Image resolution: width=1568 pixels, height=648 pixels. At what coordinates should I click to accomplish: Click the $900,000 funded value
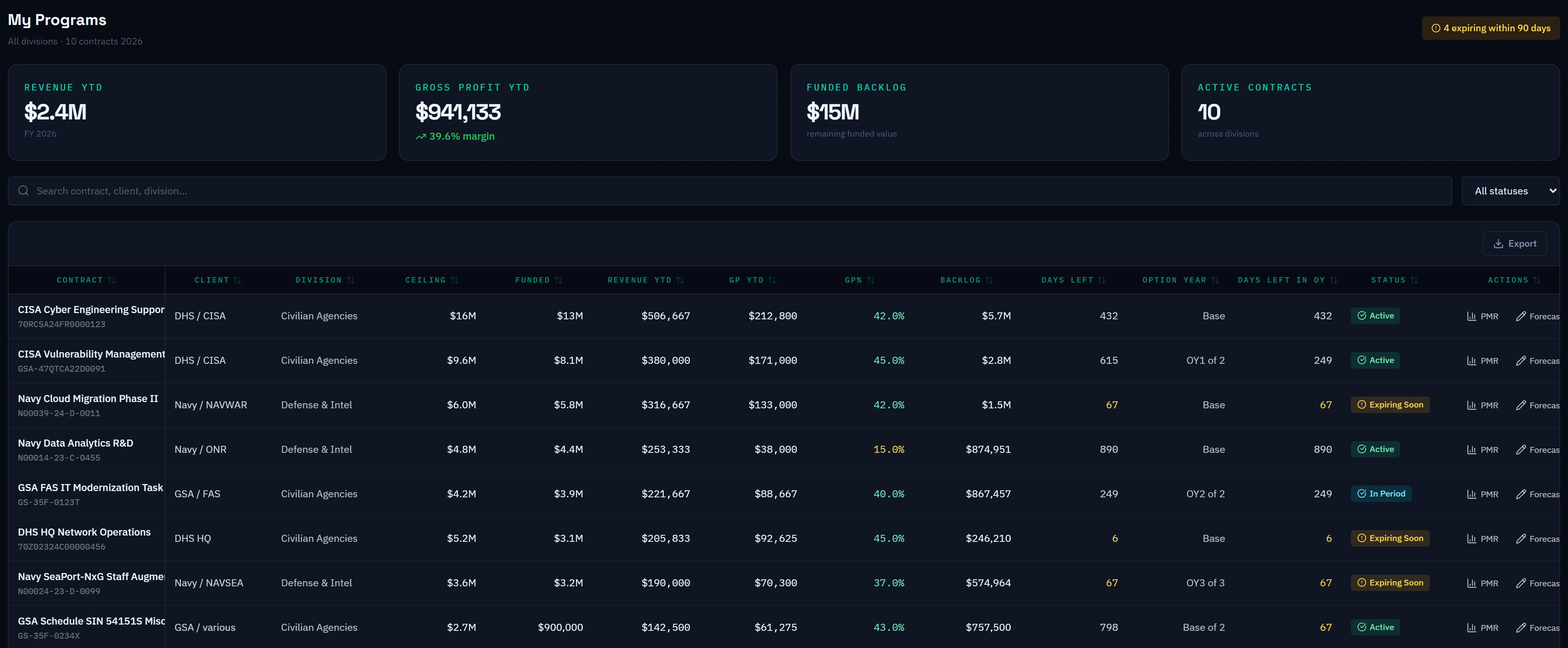[560, 627]
